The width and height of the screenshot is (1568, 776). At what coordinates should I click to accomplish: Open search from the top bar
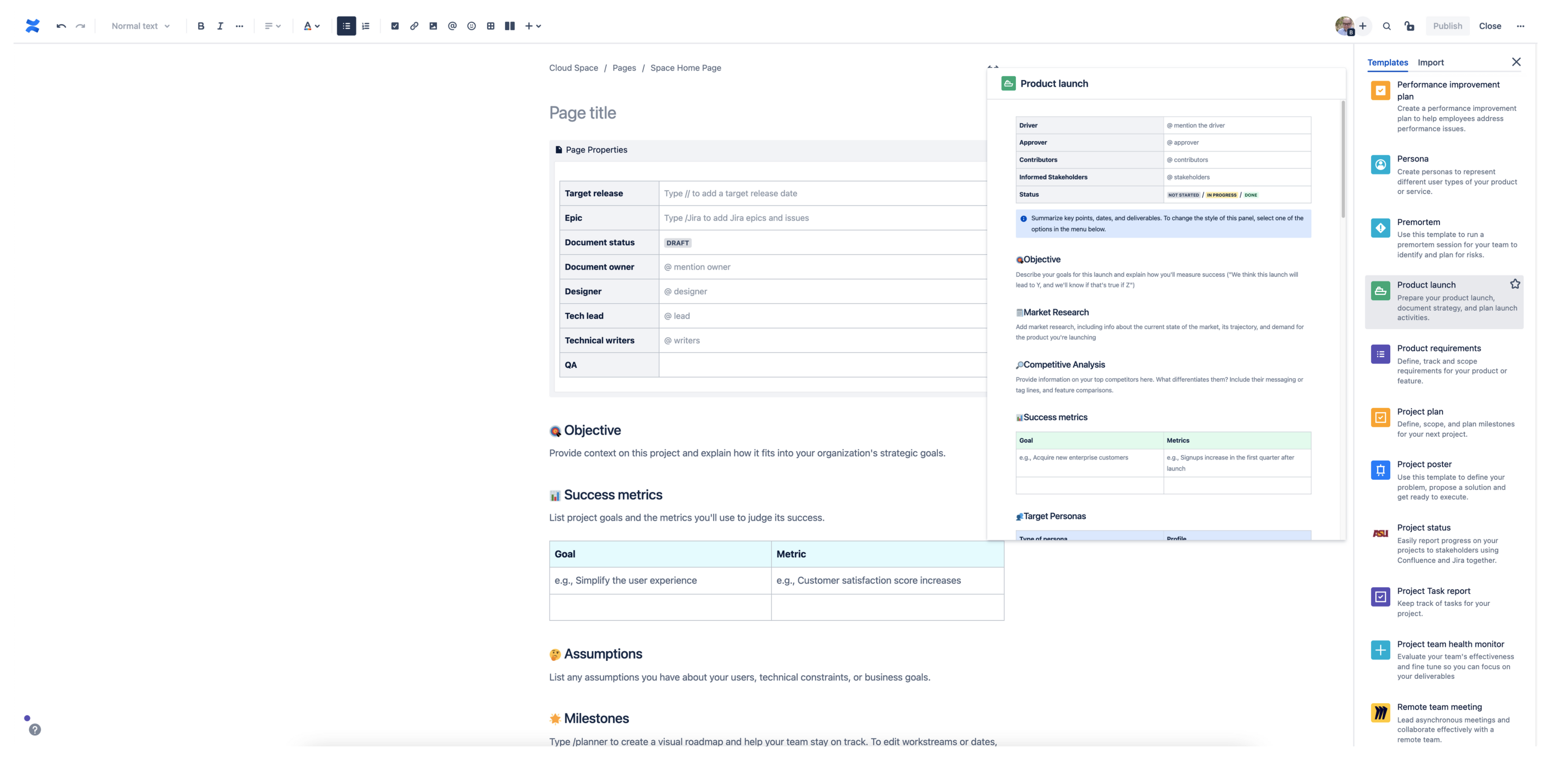tap(1387, 25)
